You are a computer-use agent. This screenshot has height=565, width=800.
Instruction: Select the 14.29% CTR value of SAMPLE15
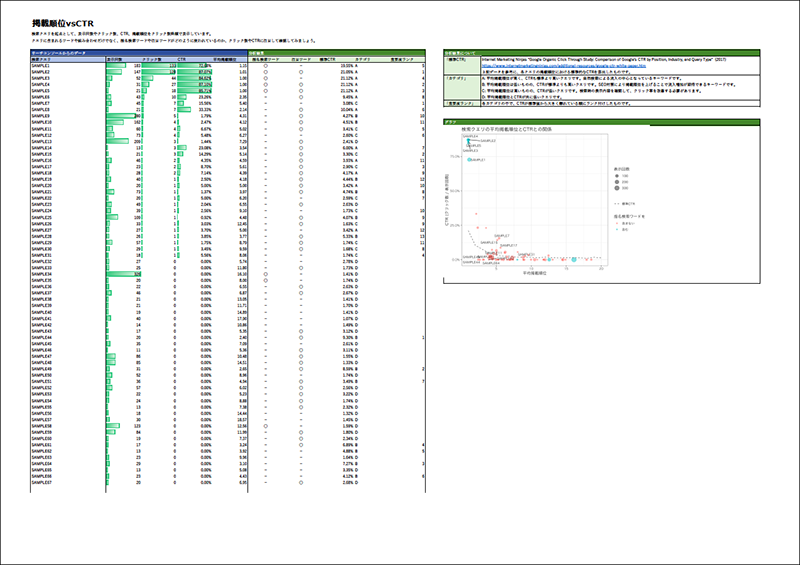point(205,154)
